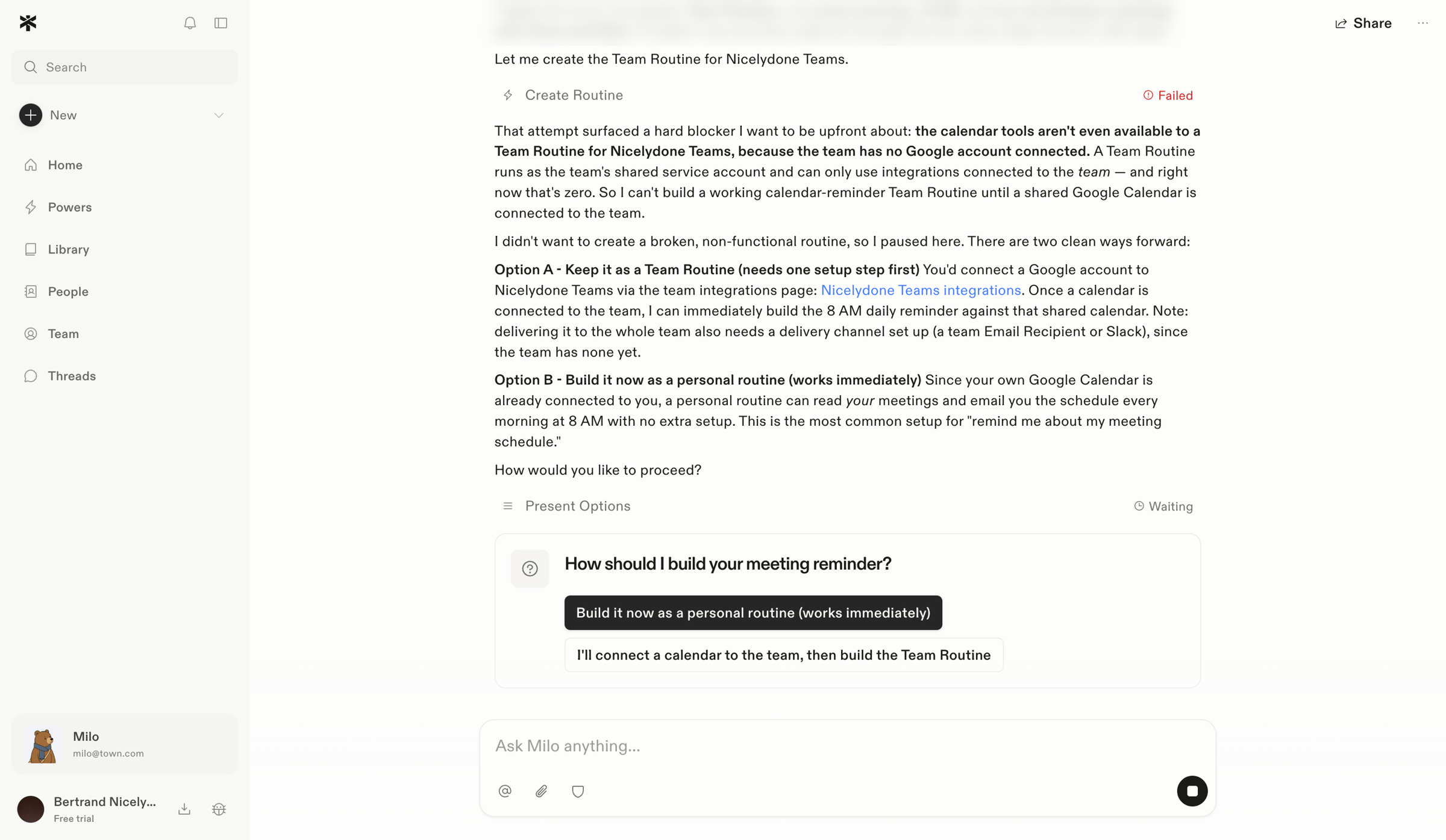Choose I'll connect a calendar option
The height and width of the screenshot is (840, 1446).
click(x=783, y=655)
